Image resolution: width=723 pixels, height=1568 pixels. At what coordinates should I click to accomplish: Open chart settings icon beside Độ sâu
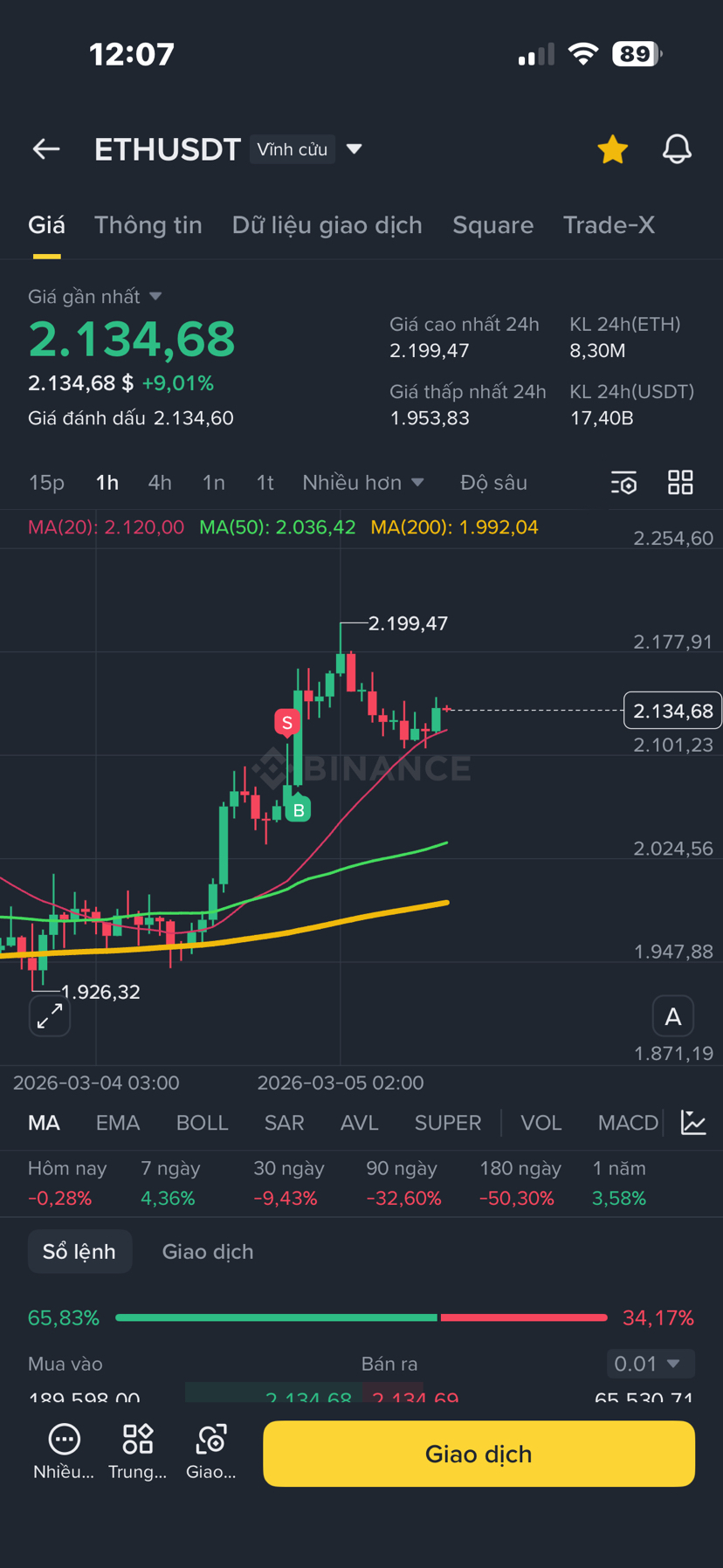tap(623, 483)
